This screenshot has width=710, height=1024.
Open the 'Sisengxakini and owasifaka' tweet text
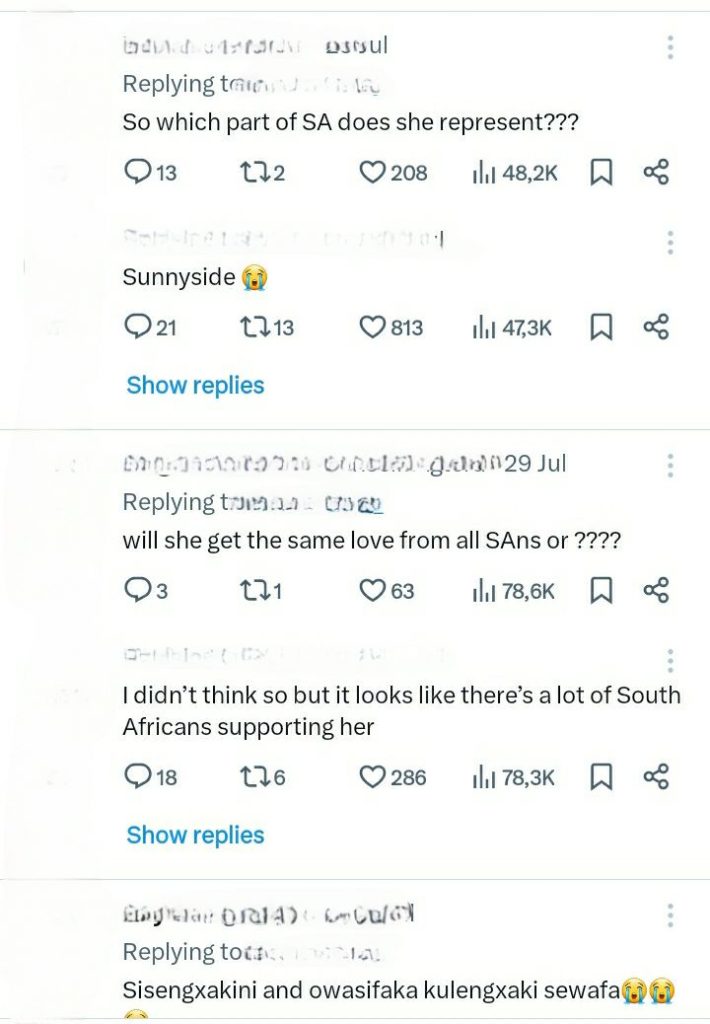[370, 991]
